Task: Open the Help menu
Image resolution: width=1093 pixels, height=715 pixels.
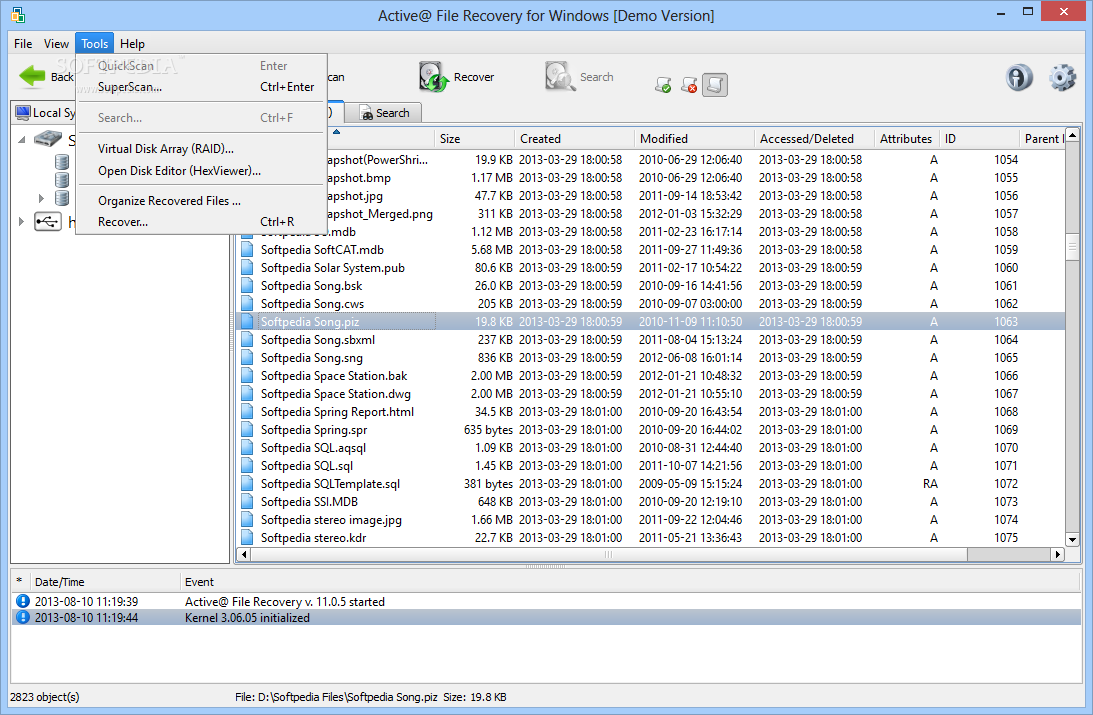Action: (x=132, y=43)
